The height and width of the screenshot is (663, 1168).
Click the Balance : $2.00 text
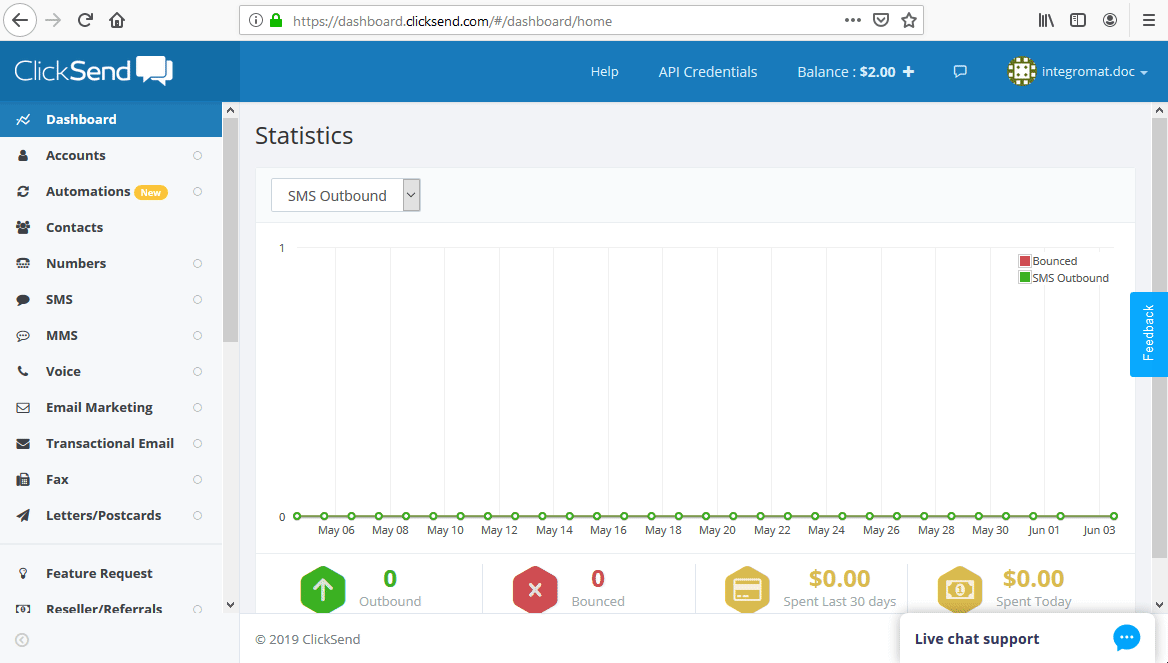(x=846, y=72)
